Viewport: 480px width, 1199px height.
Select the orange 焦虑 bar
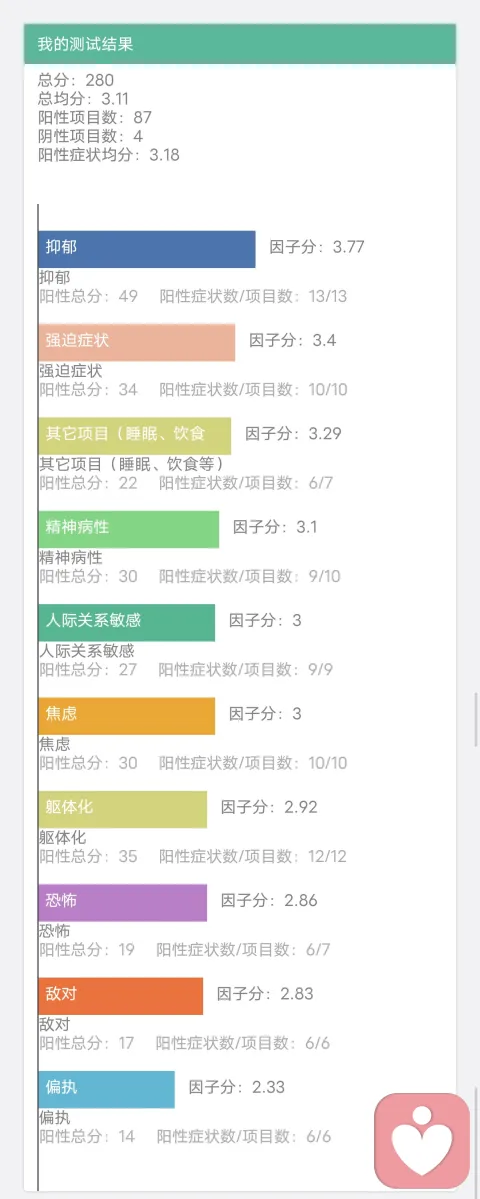pos(127,716)
